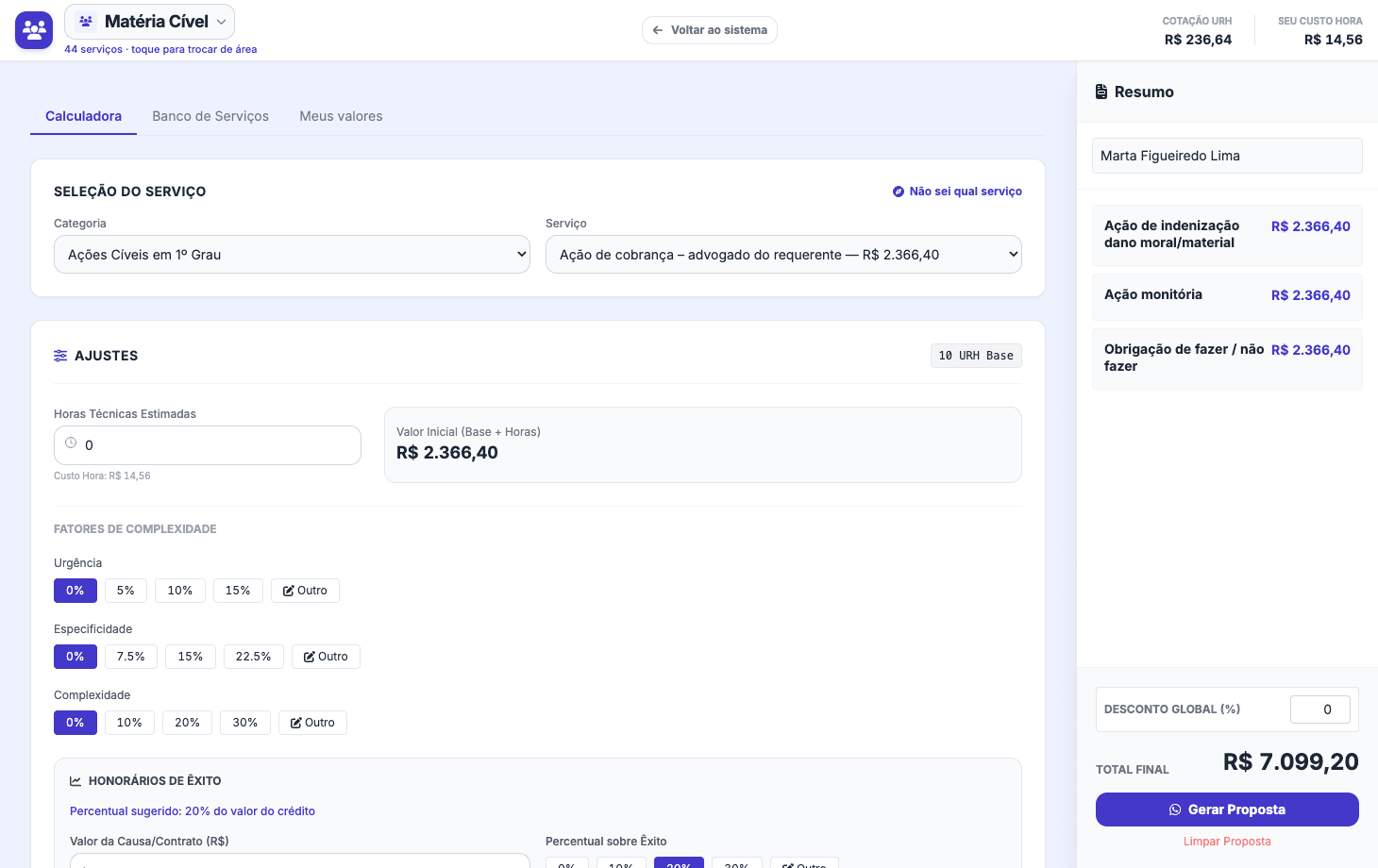Screen dimensions: 1378x868
Task: Choose 7.5% Especificidade
Action: point(131,657)
